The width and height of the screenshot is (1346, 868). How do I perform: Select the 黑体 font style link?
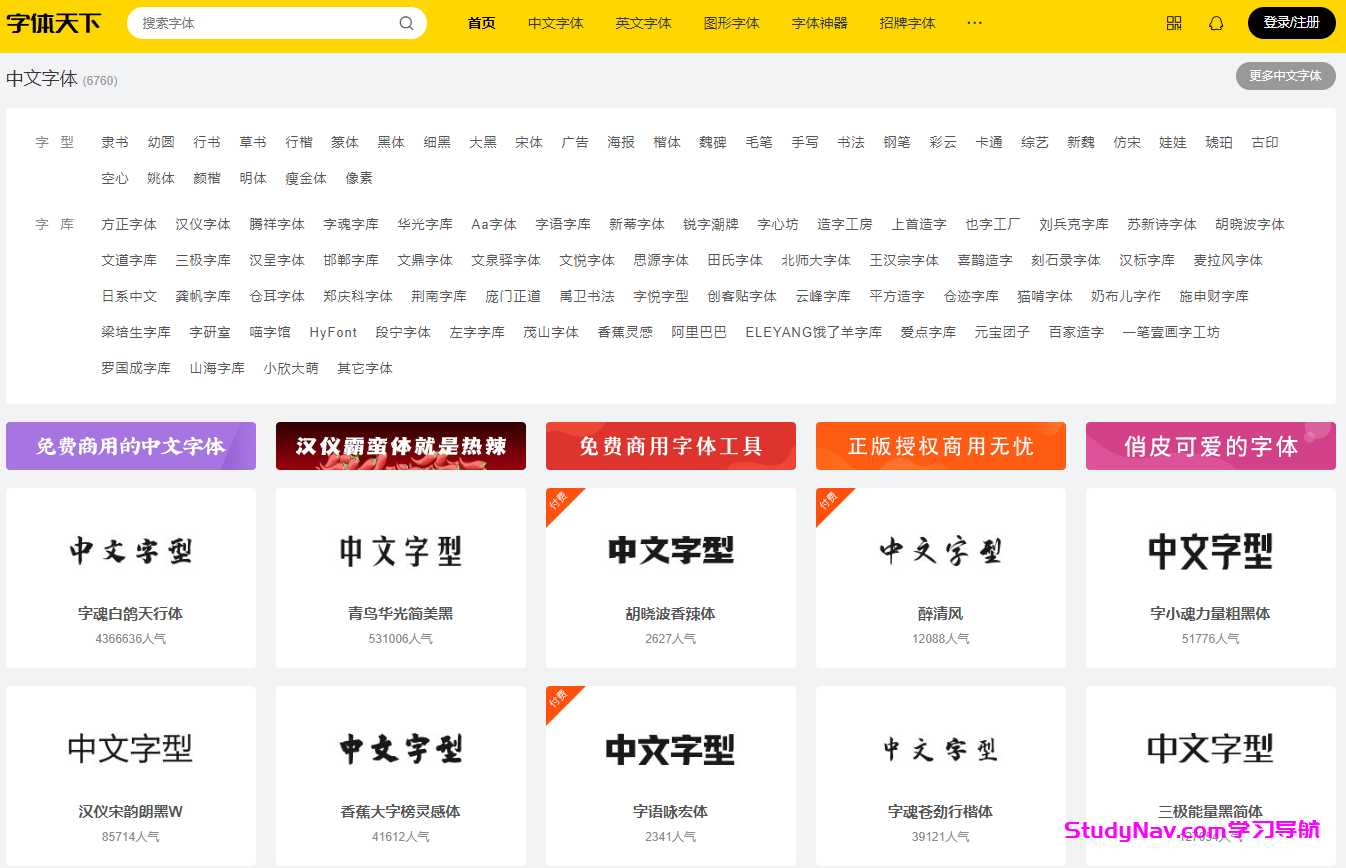tap(391, 142)
